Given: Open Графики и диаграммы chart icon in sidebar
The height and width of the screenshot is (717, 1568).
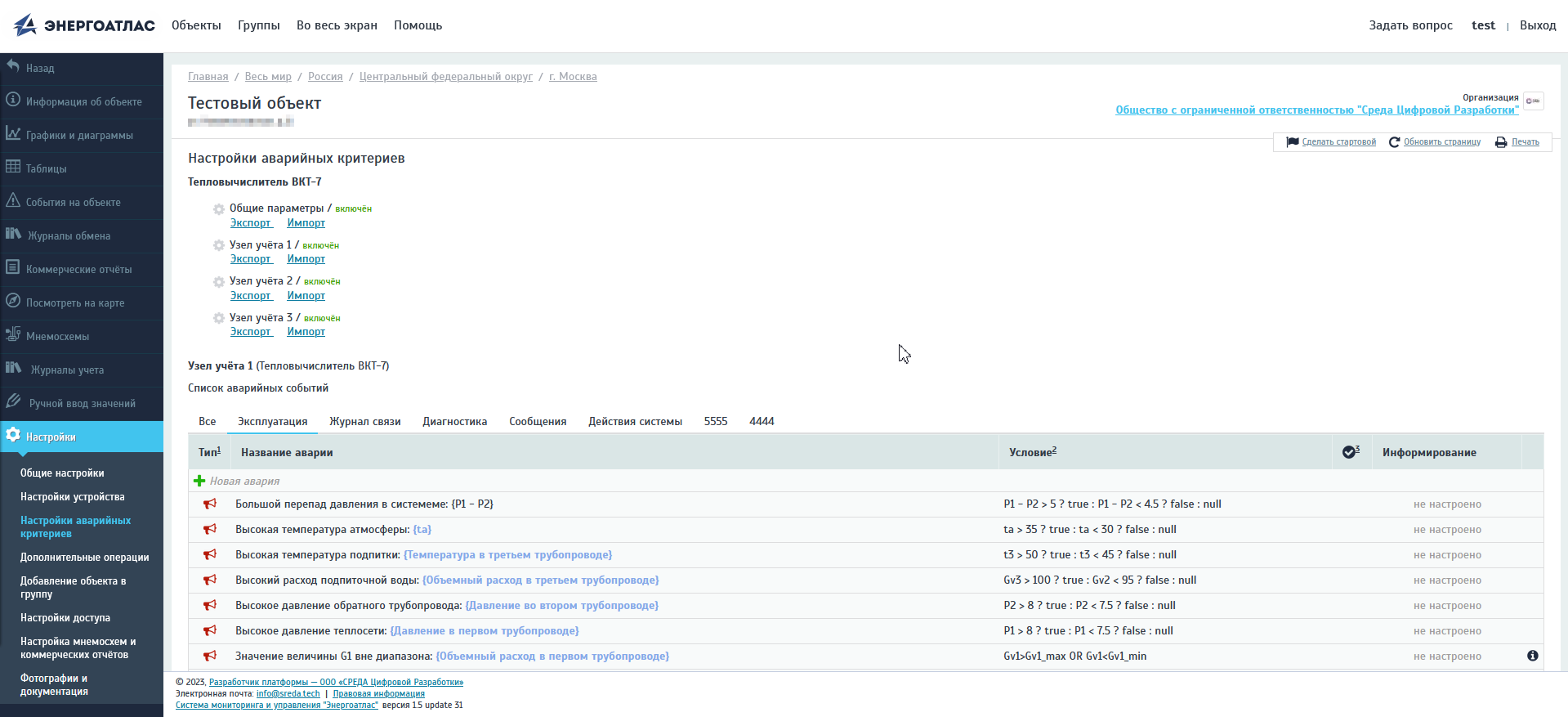Looking at the screenshot, I should (x=13, y=133).
